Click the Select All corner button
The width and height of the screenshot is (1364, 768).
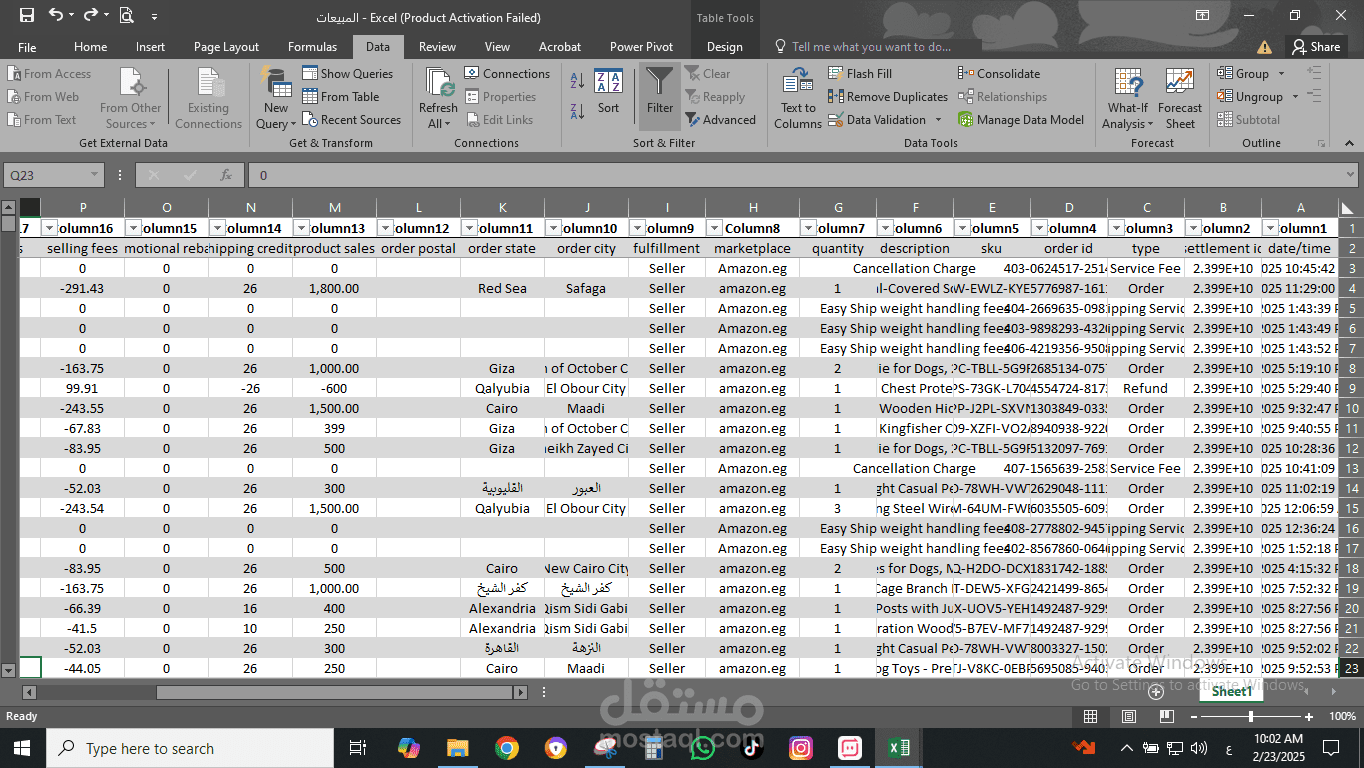point(1346,207)
